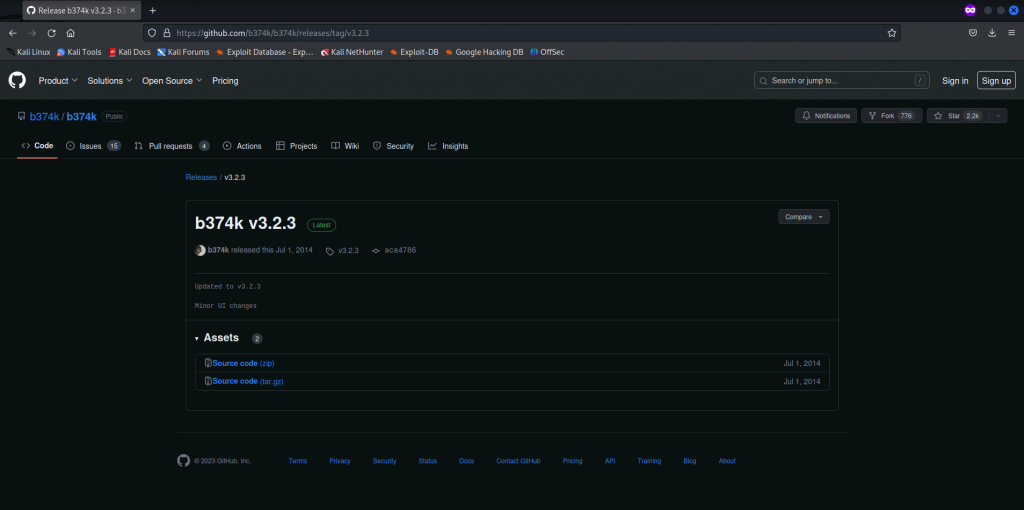
Task: Click the footer Training link
Action: click(649, 461)
